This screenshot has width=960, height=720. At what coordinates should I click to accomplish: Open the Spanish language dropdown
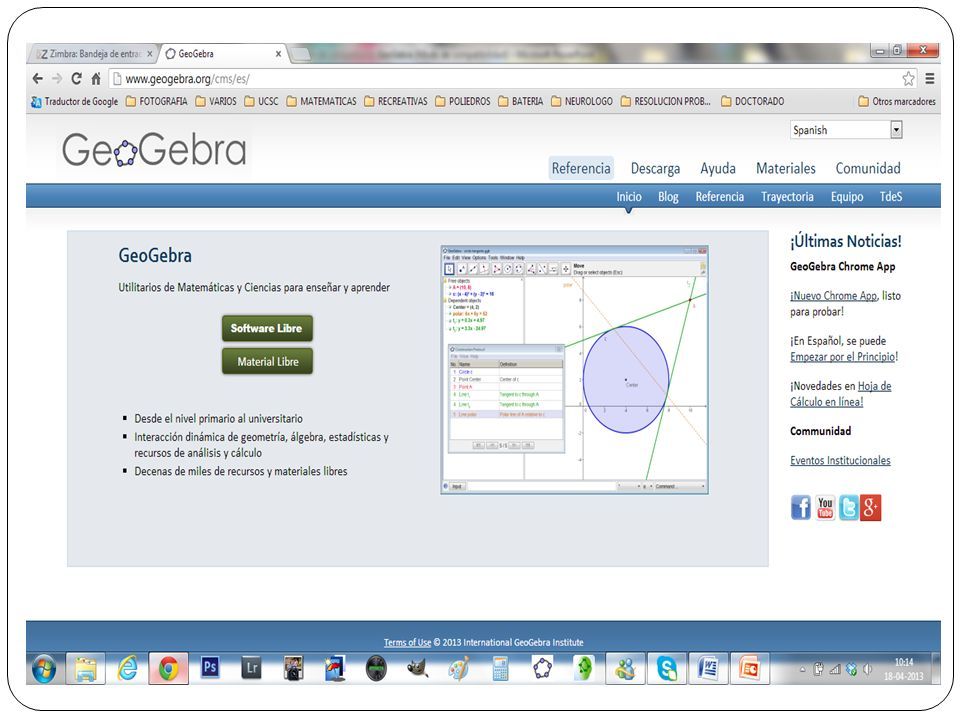point(846,130)
